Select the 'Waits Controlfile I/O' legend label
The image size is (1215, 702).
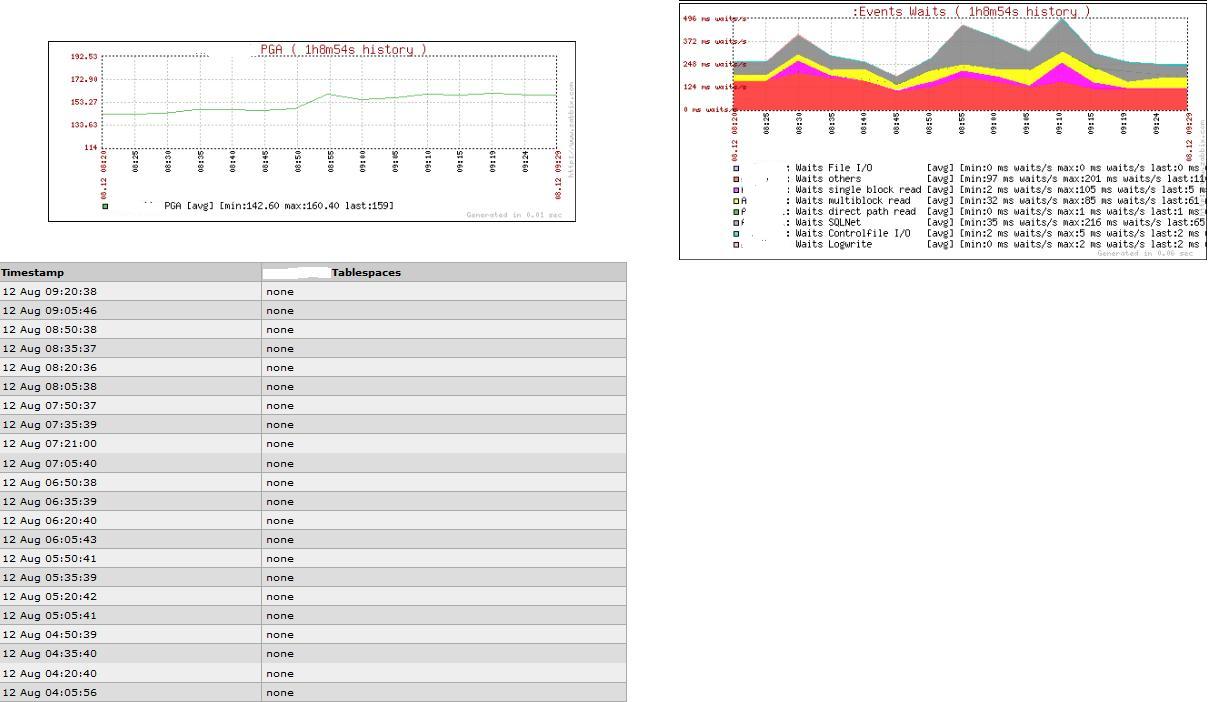(x=853, y=234)
